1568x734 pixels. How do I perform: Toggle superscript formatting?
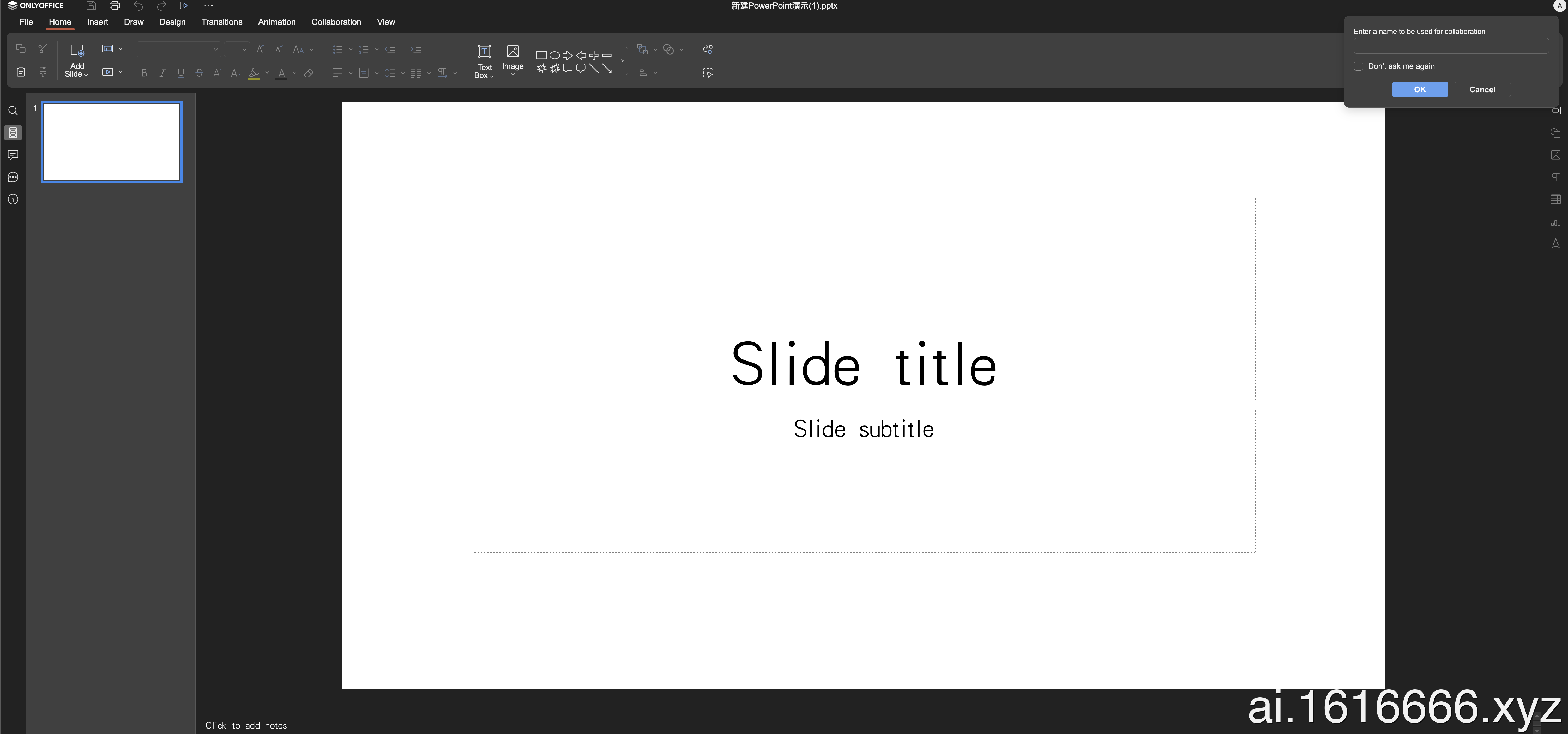(x=217, y=74)
